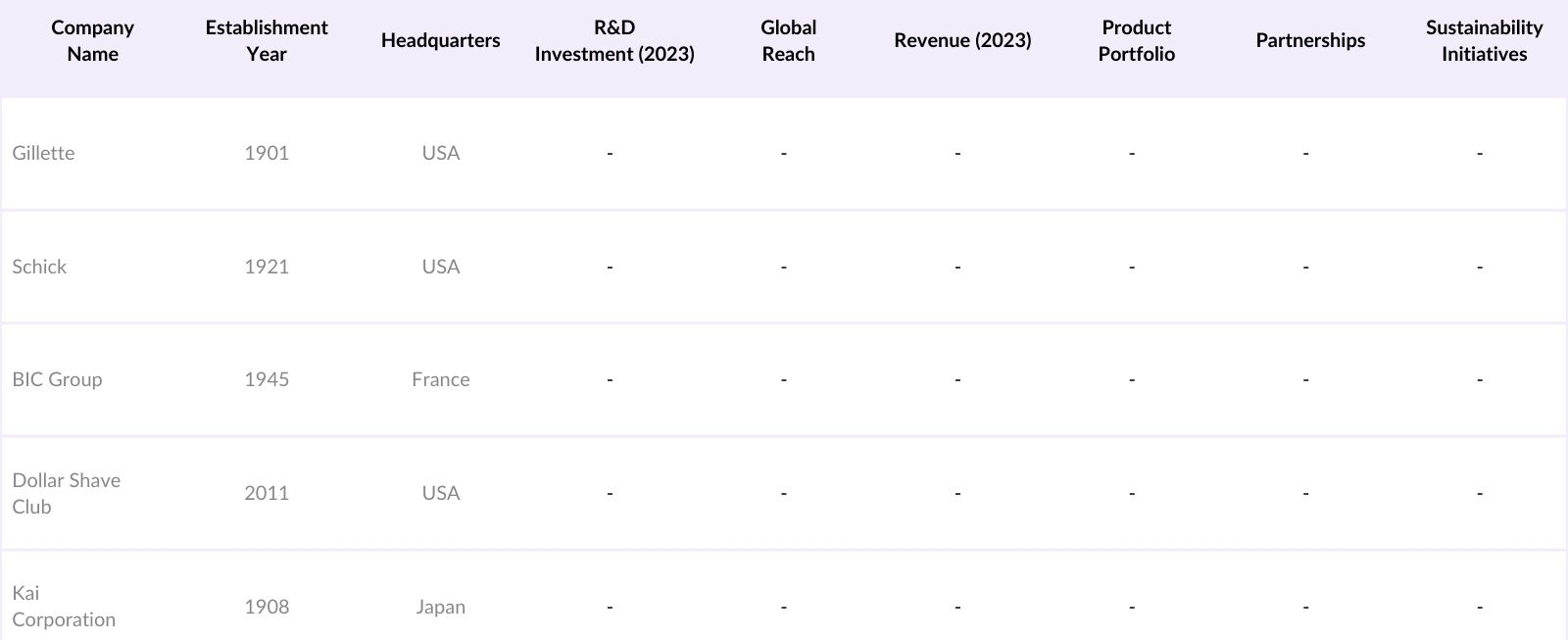Select the BIC Group company name cell
Viewport: 1568px width, 640px height.
pyautogui.click(x=57, y=379)
